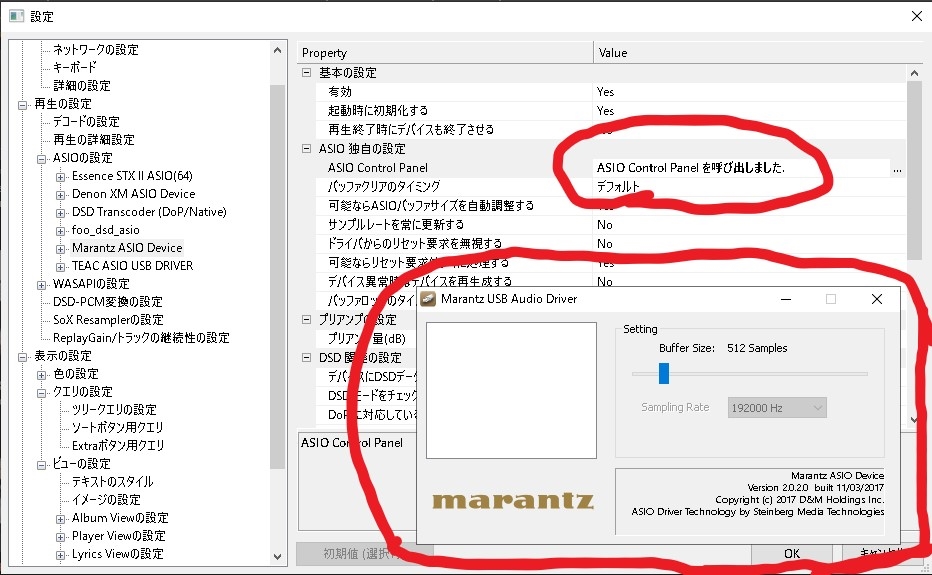Collapse the 再生の設定 tree node
The image size is (932, 575).
[x=23, y=105]
